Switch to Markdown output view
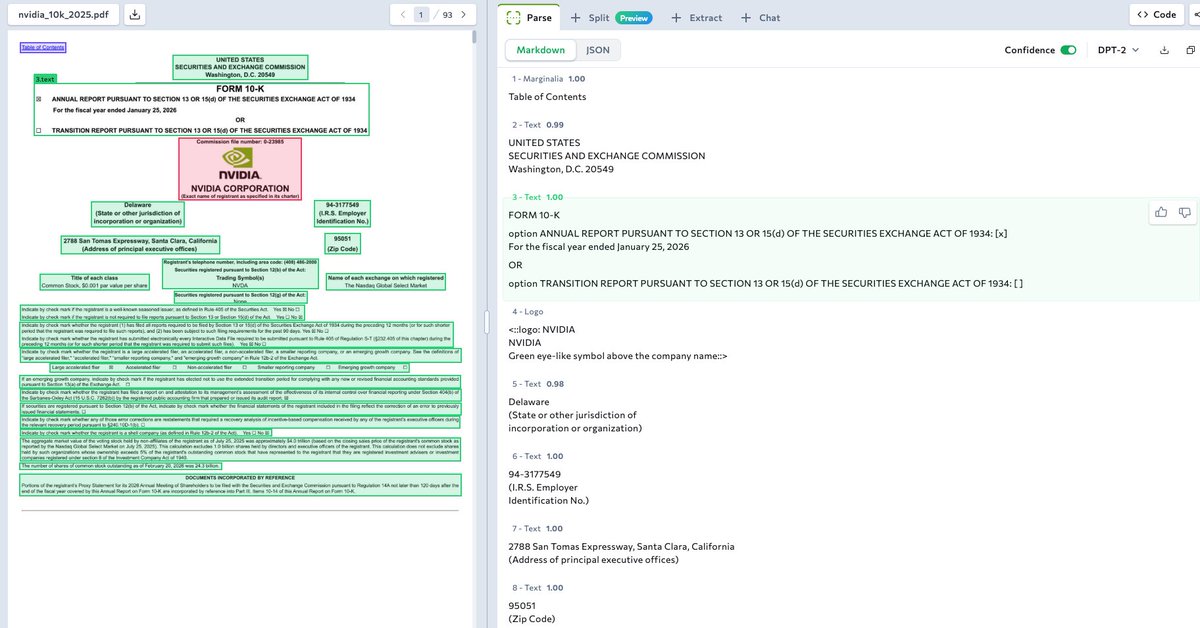This screenshot has width=1200, height=628. (540, 50)
